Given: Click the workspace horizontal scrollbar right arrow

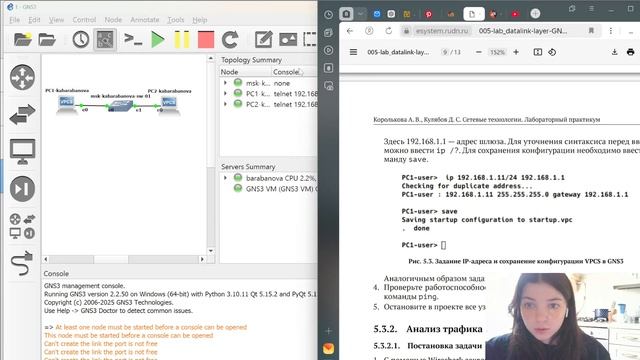Looking at the screenshot, I should click(x=202, y=259).
